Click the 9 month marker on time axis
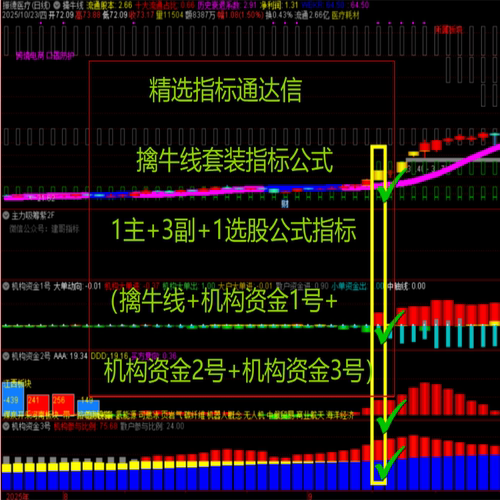The height and width of the screenshot is (500, 500). 310,496
